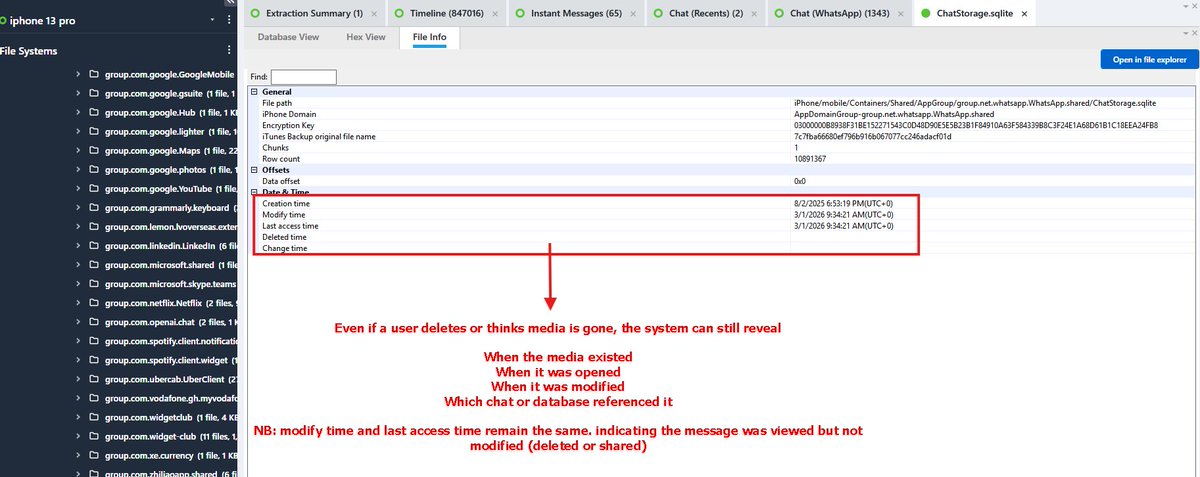This screenshot has height=477, width=1200.
Task: Click folder icon beside group.com.google.lighter
Action: click(x=94, y=131)
